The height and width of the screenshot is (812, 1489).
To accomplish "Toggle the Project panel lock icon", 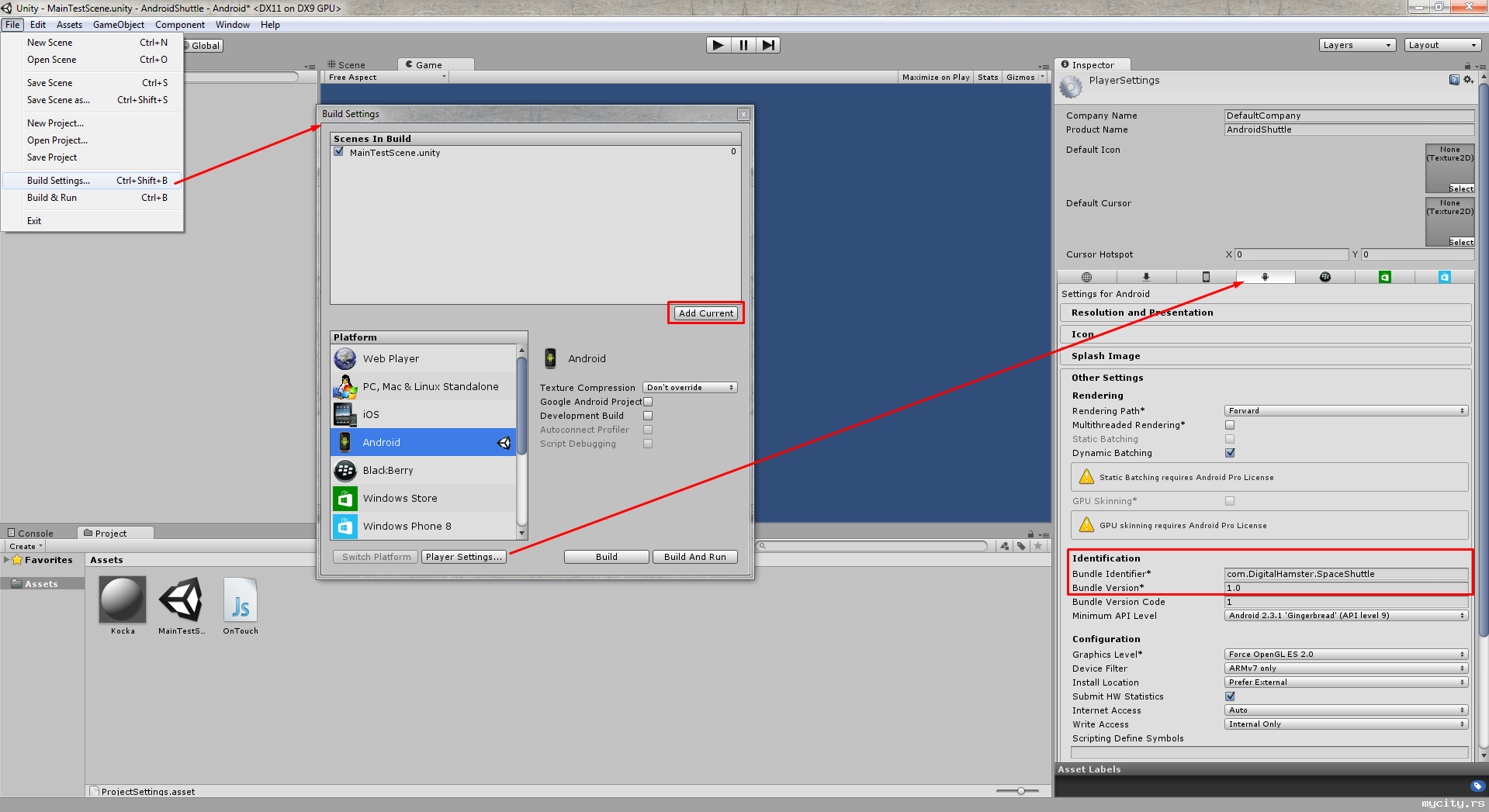I will (x=1030, y=534).
